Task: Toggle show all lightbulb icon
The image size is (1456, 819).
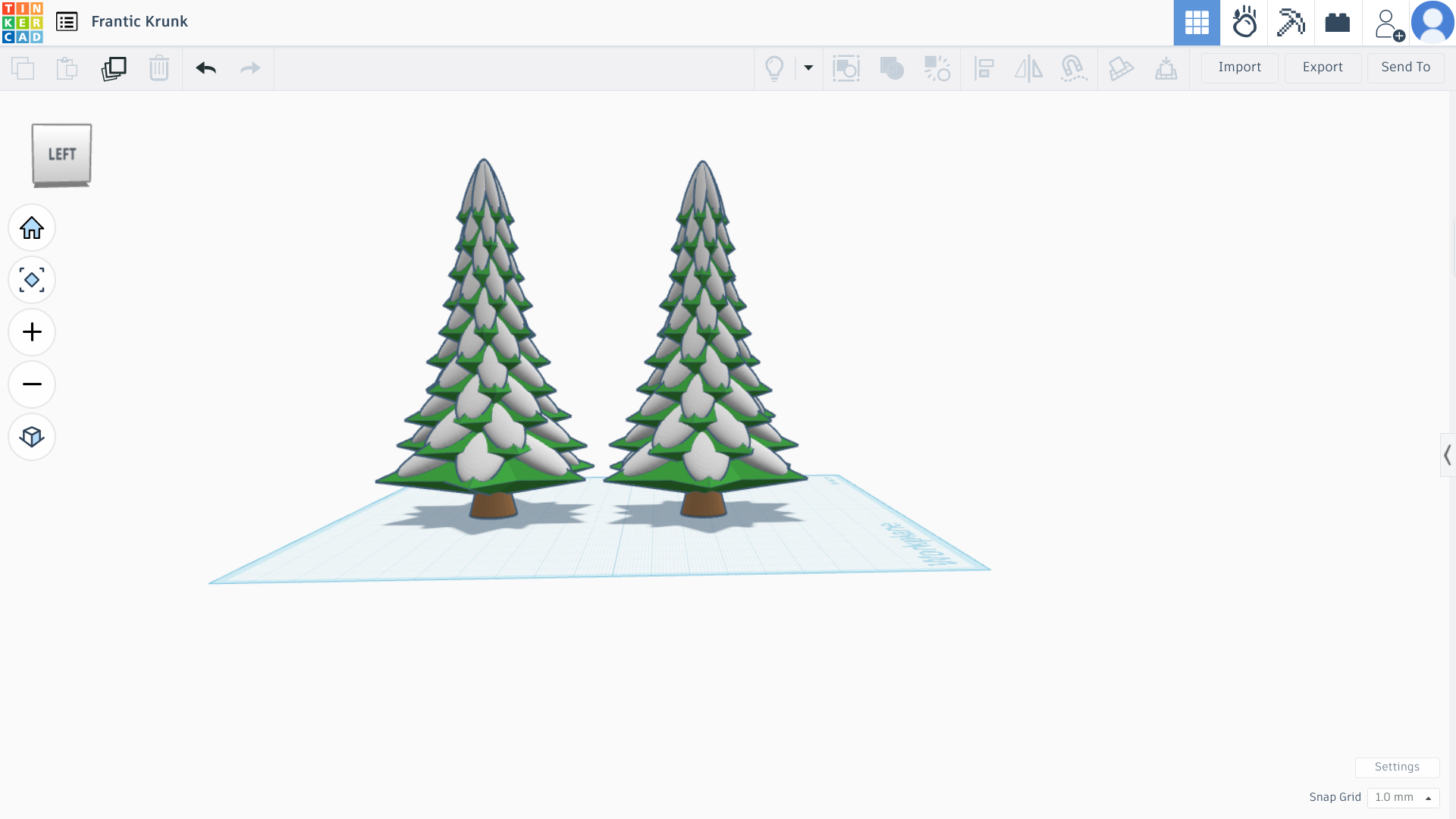Action: [x=774, y=68]
